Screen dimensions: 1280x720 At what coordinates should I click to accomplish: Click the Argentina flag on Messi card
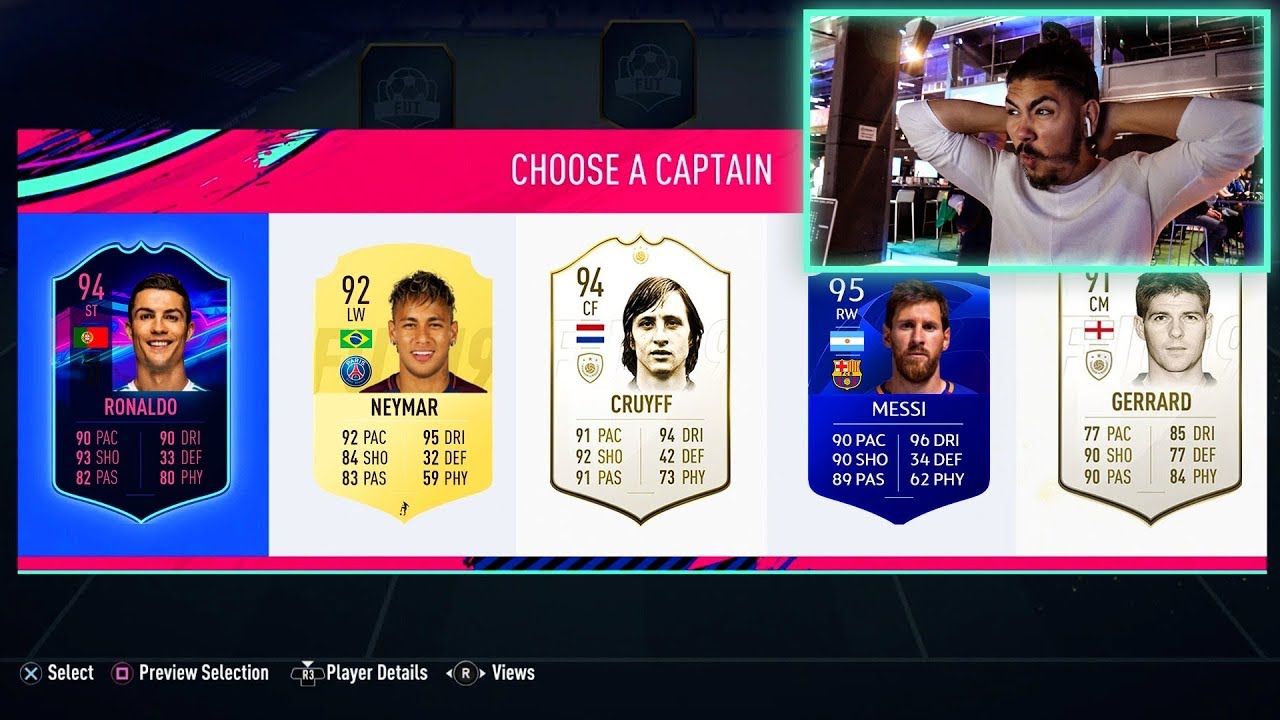point(846,341)
